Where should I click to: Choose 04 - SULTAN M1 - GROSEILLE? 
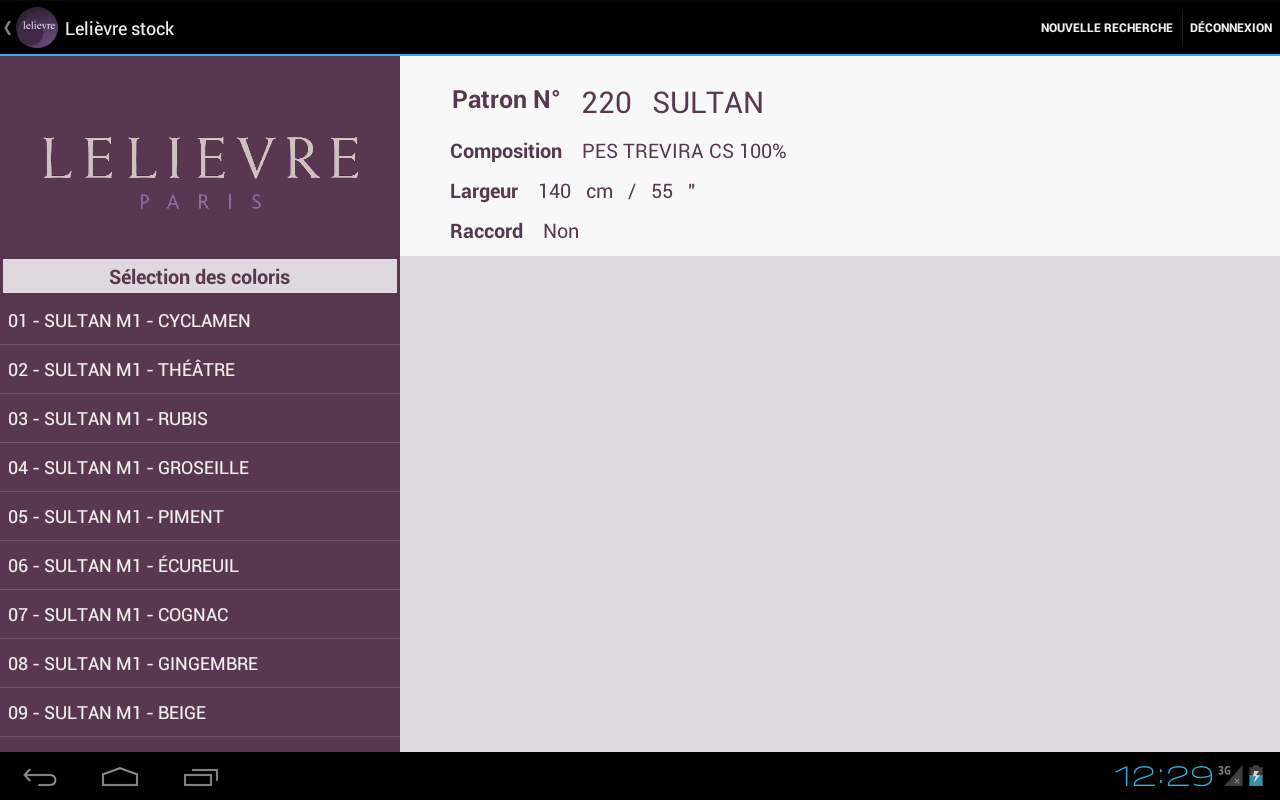coord(200,468)
